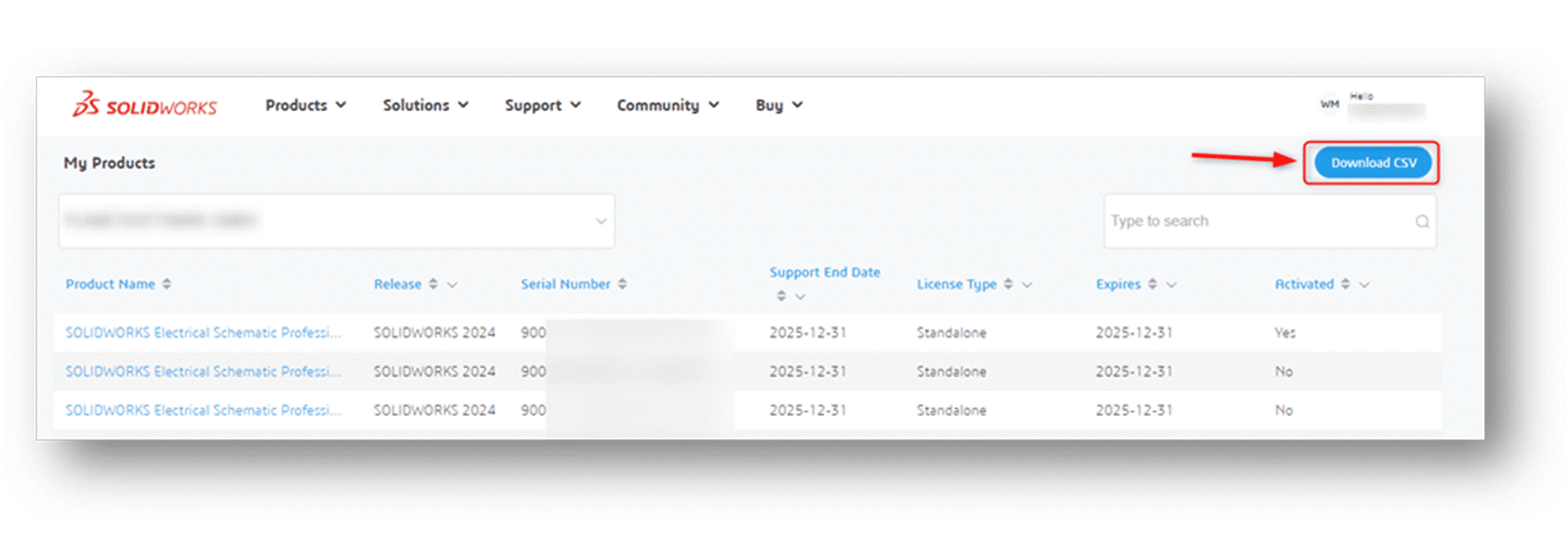
Task: Click the Download CSV button
Action: [x=1373, y=163]
